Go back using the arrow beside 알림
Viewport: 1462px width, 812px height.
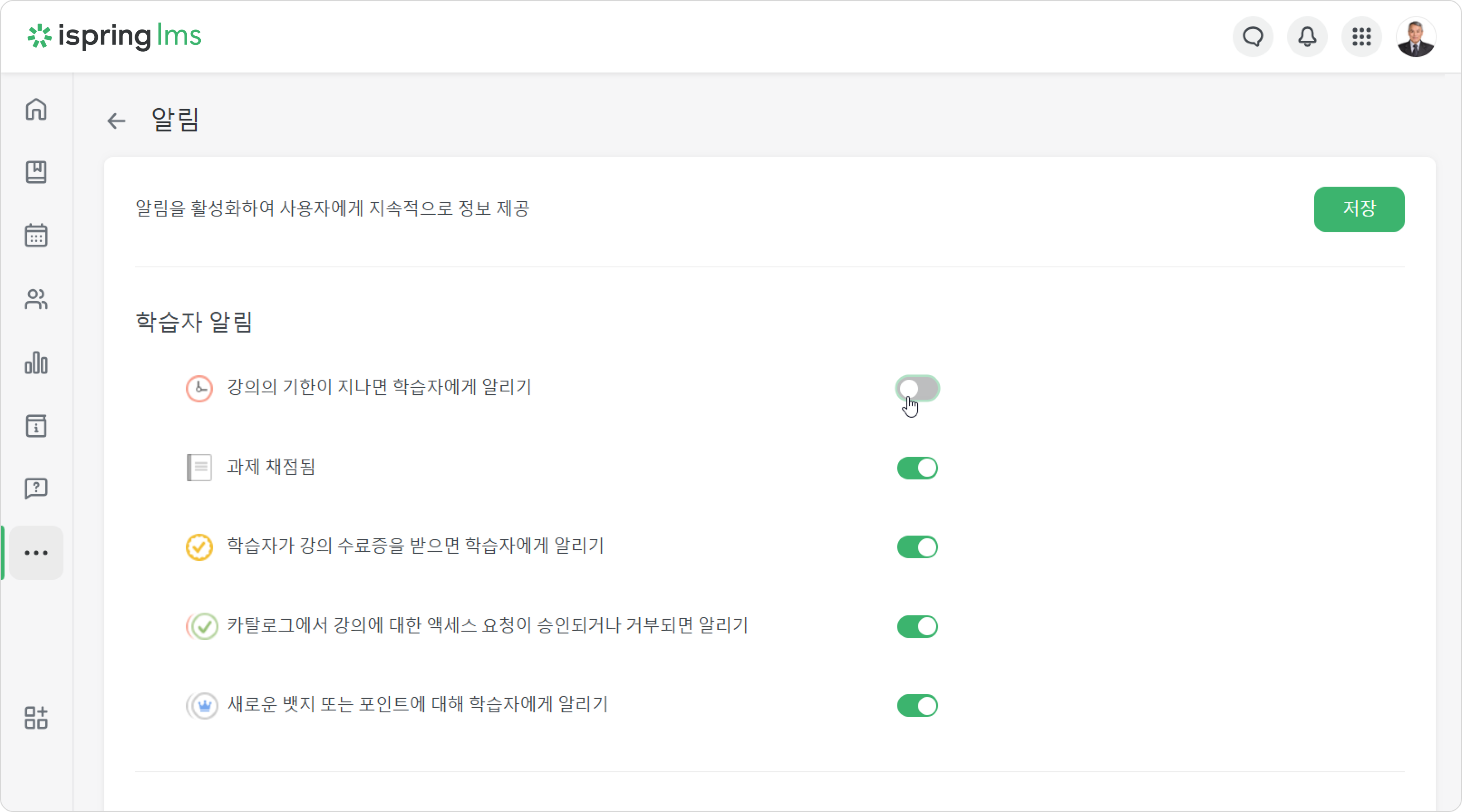pyautogui.click(x=116, y=121)
